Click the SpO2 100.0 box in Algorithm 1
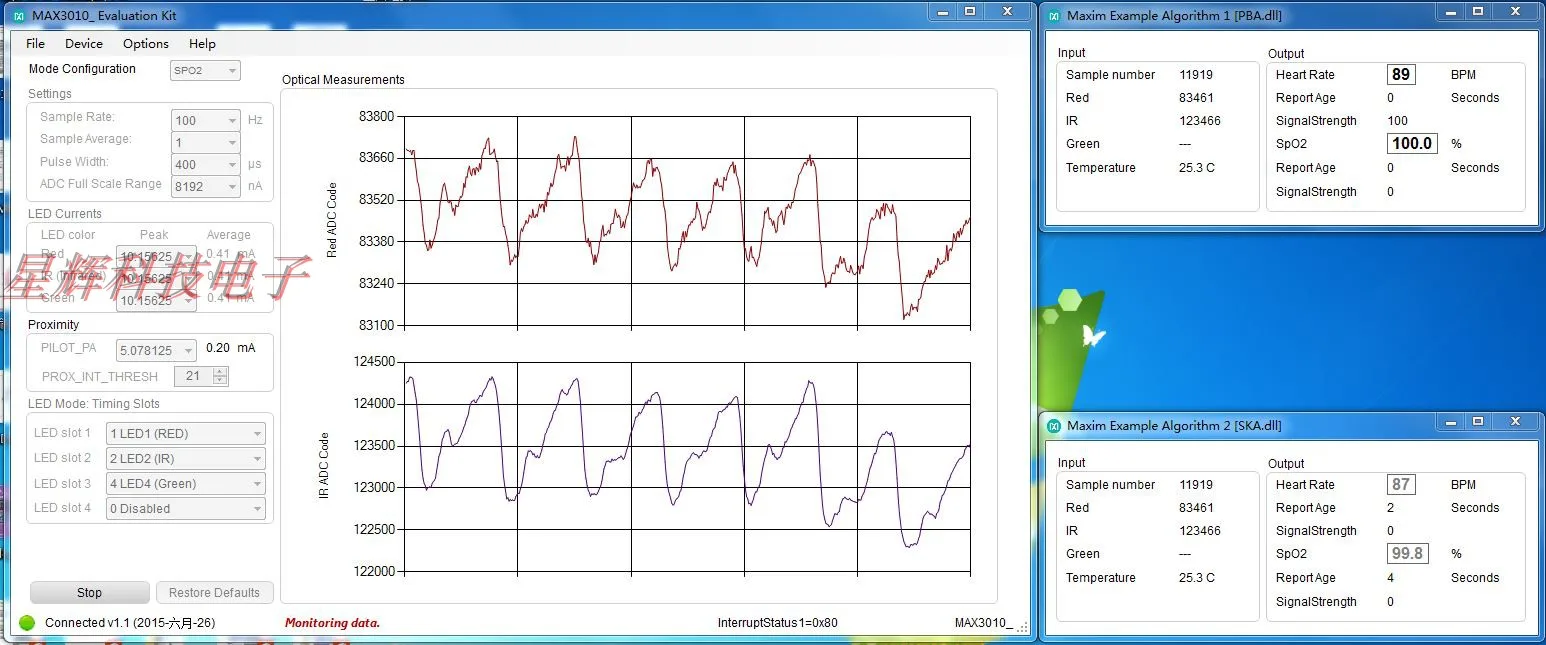 (1412, 143)
